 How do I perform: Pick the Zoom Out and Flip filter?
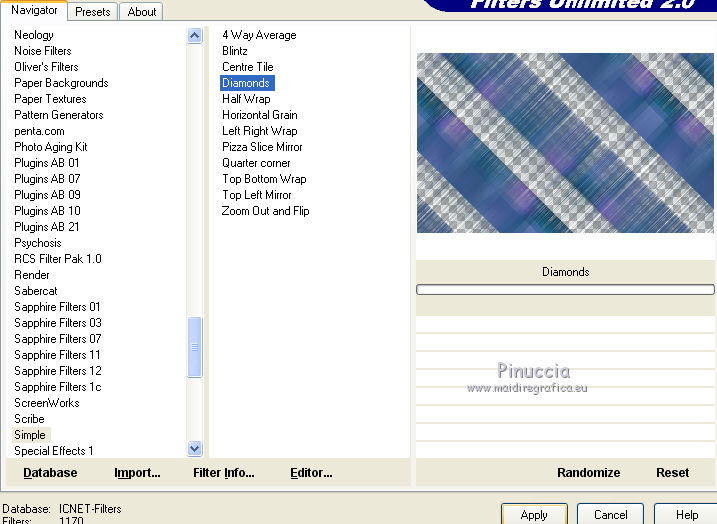click(265, 211)
